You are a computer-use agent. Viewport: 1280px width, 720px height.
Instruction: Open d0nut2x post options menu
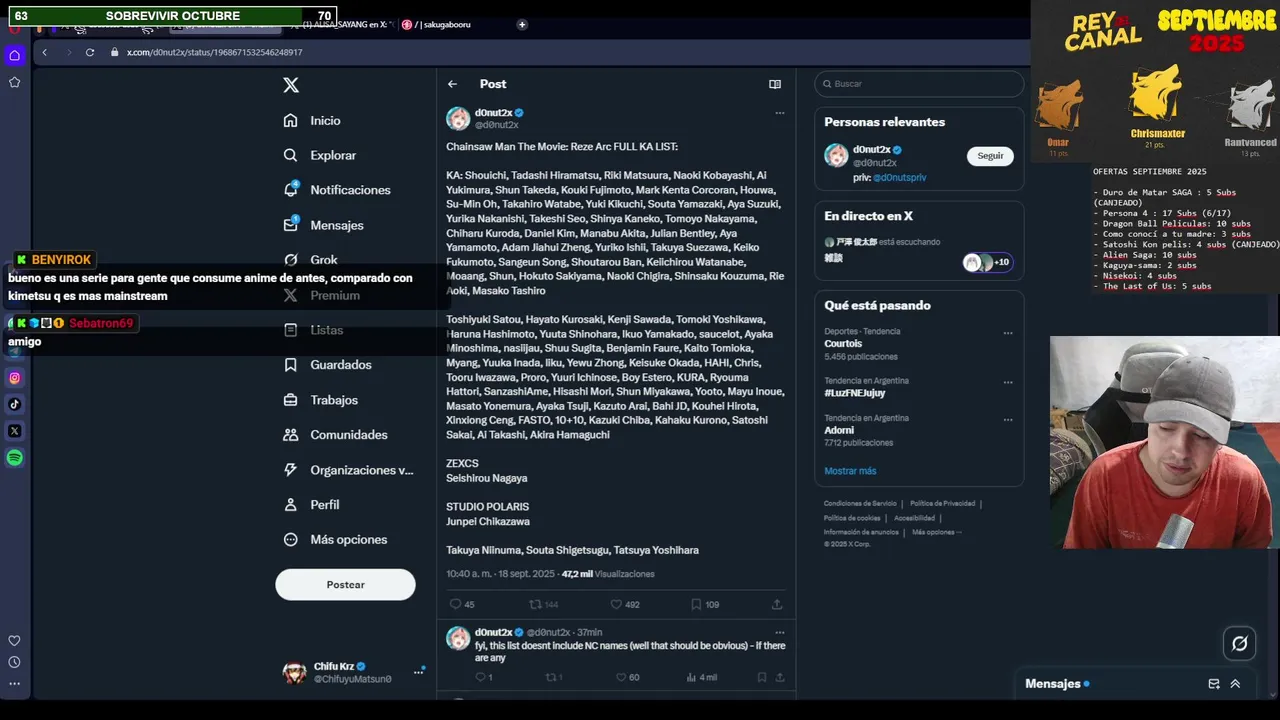pyautogui.click(x=780, y=113)
